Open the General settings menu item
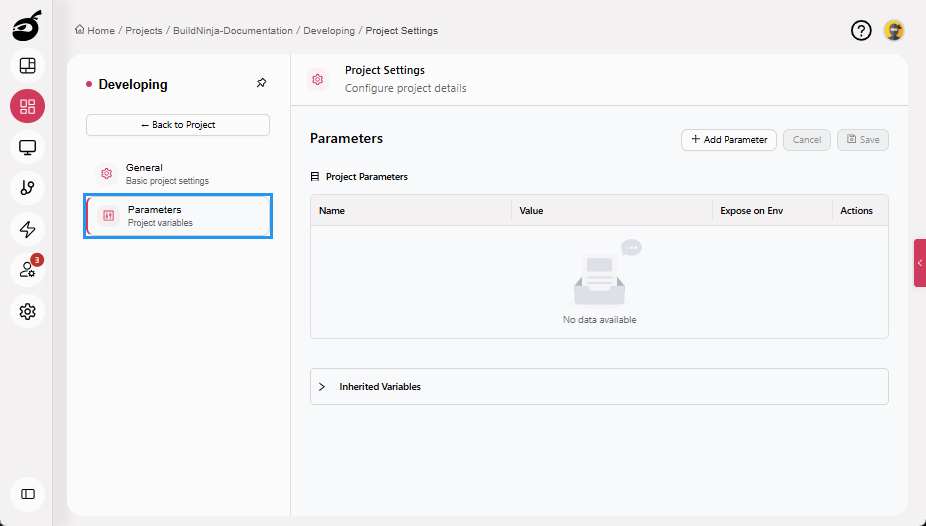This screenshot has height=526, width=926. [x=178, y=174]
